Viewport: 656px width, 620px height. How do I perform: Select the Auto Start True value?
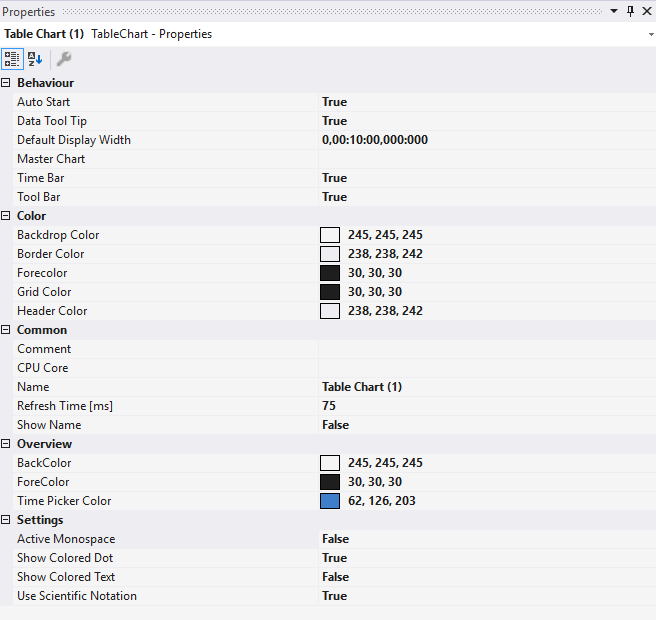(x=335, y=102)
